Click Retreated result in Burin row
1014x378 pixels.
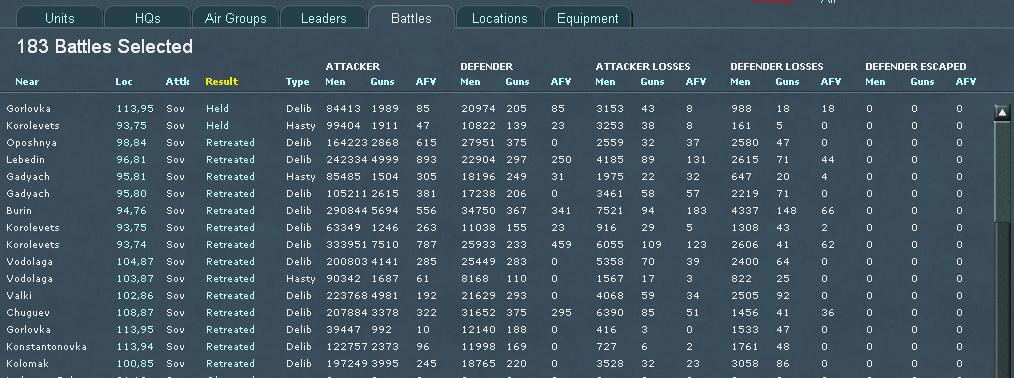coord(230,210)
